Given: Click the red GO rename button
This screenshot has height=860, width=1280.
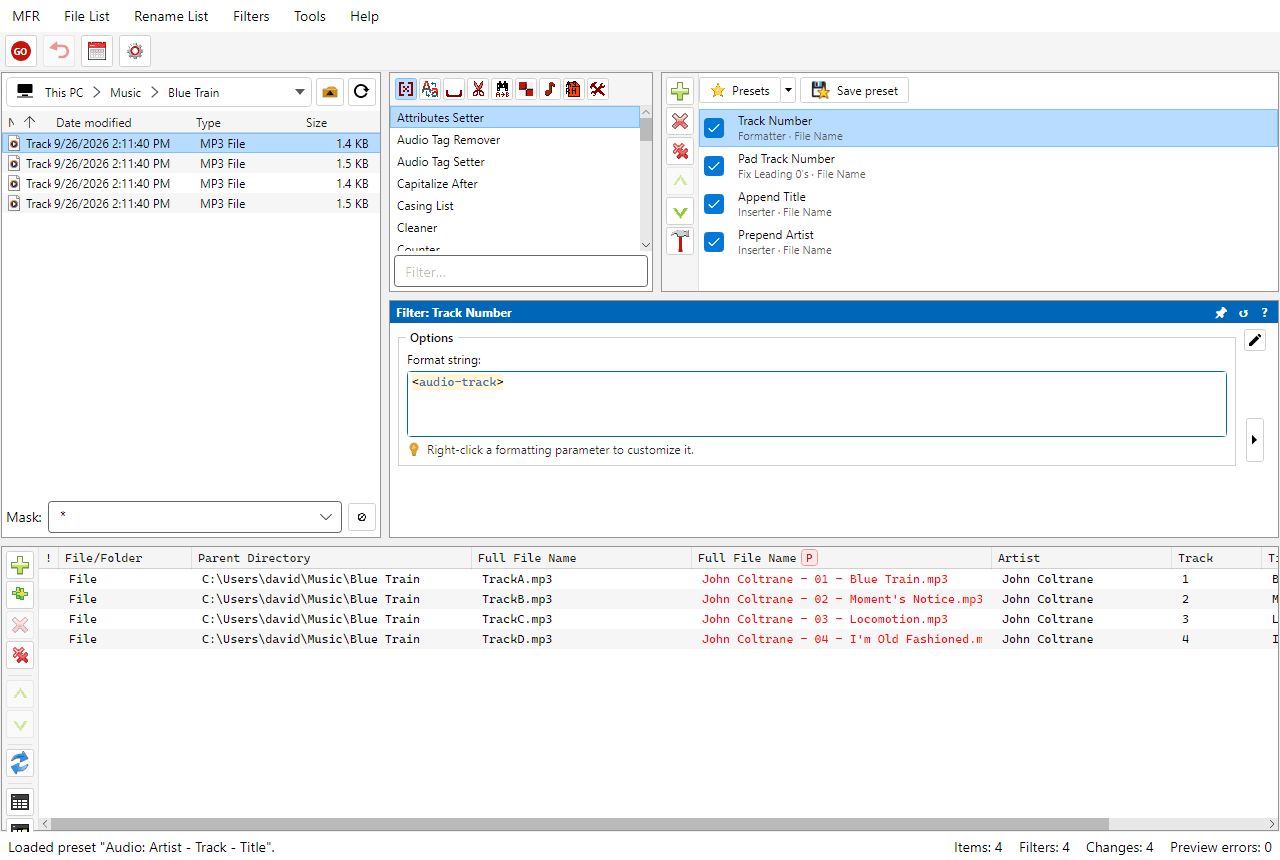Looking at the screenshot, I should click(21, 51).
